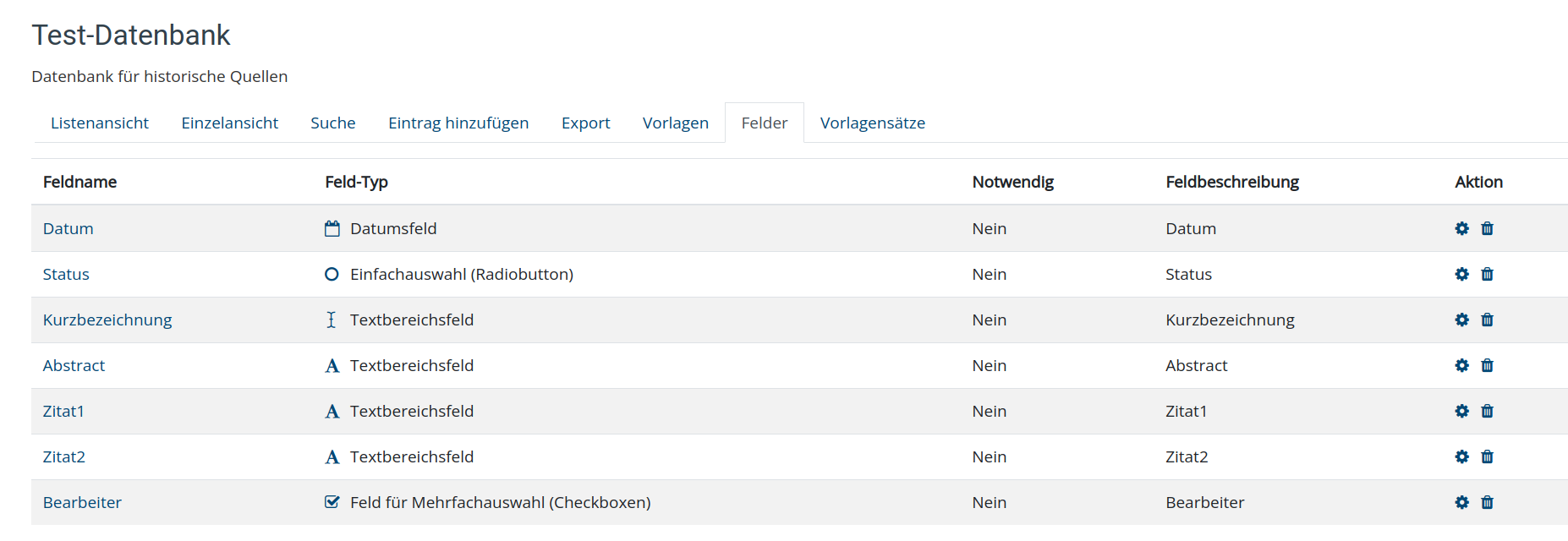Click the Bearbeiter field name link
Screen dimensions: 1568x541
pos(82,502)
